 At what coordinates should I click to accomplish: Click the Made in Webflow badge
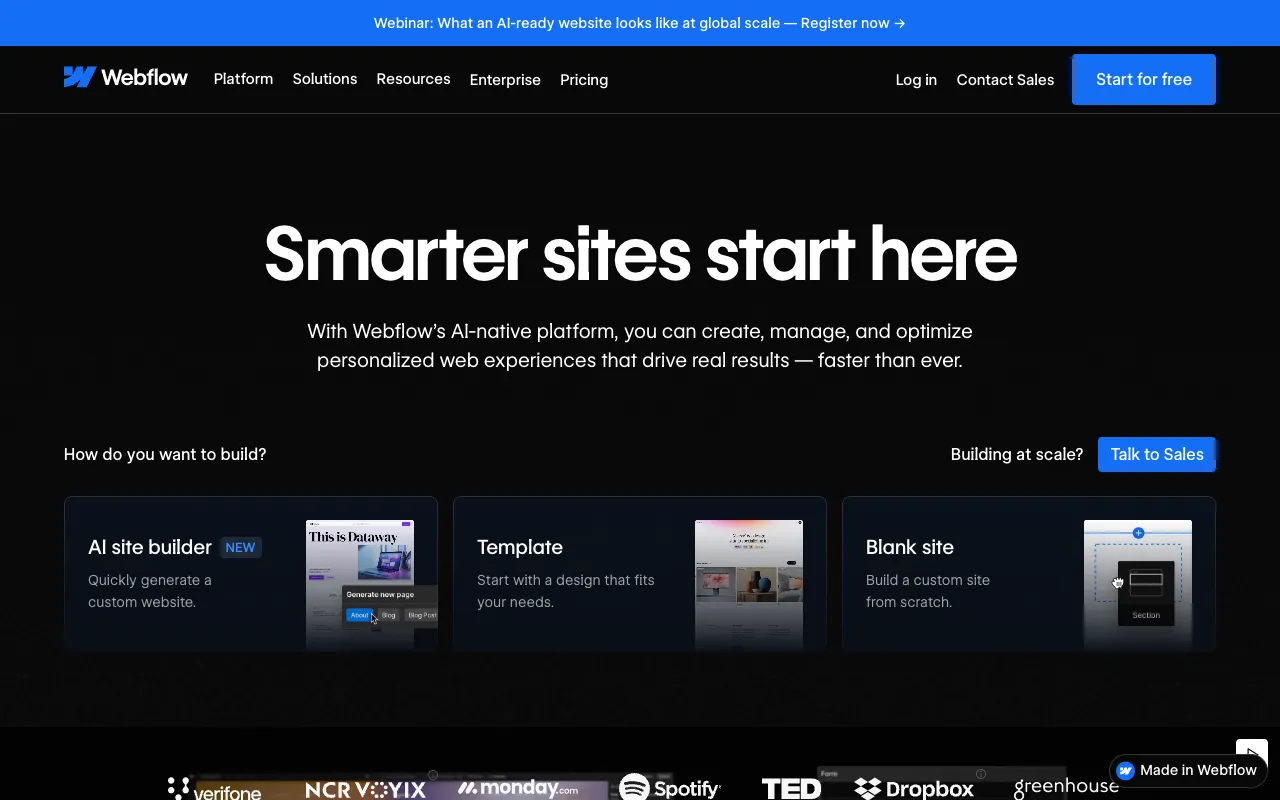1186,770
